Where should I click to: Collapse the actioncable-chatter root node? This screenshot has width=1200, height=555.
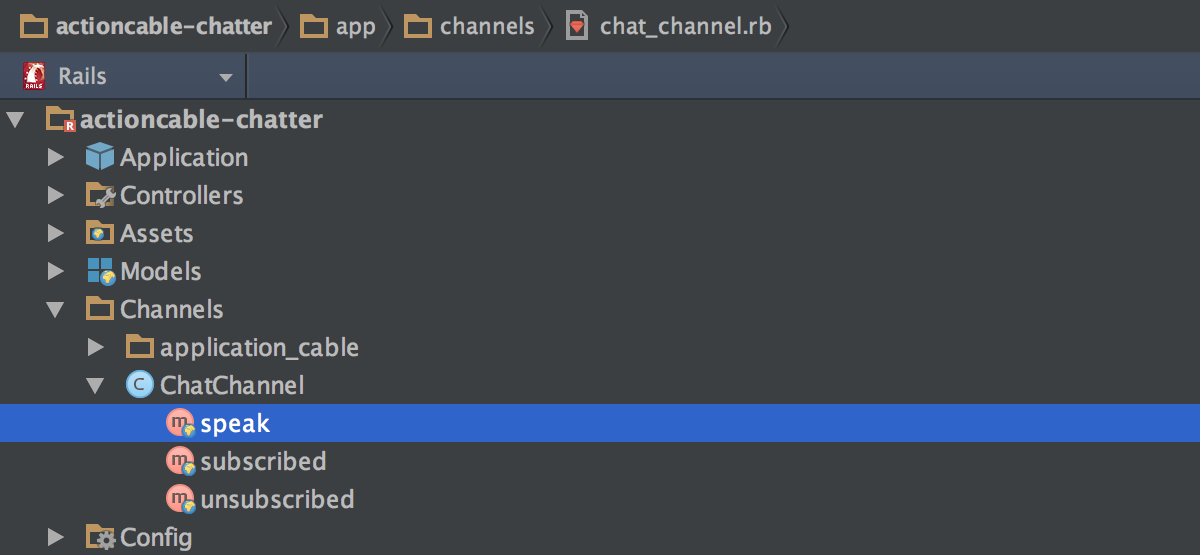(x=14, y=120)
